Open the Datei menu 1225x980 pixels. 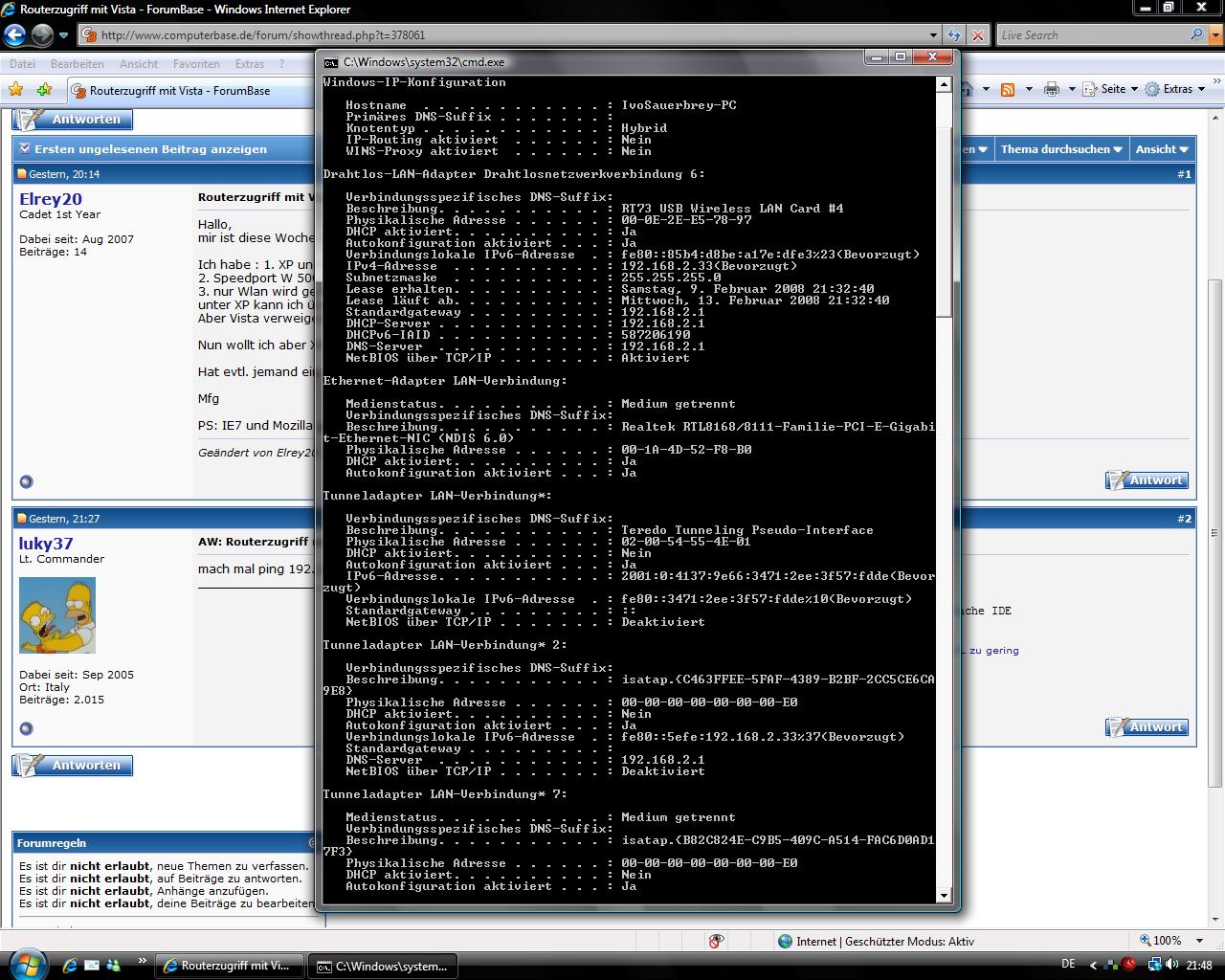[x=22, y=64]
